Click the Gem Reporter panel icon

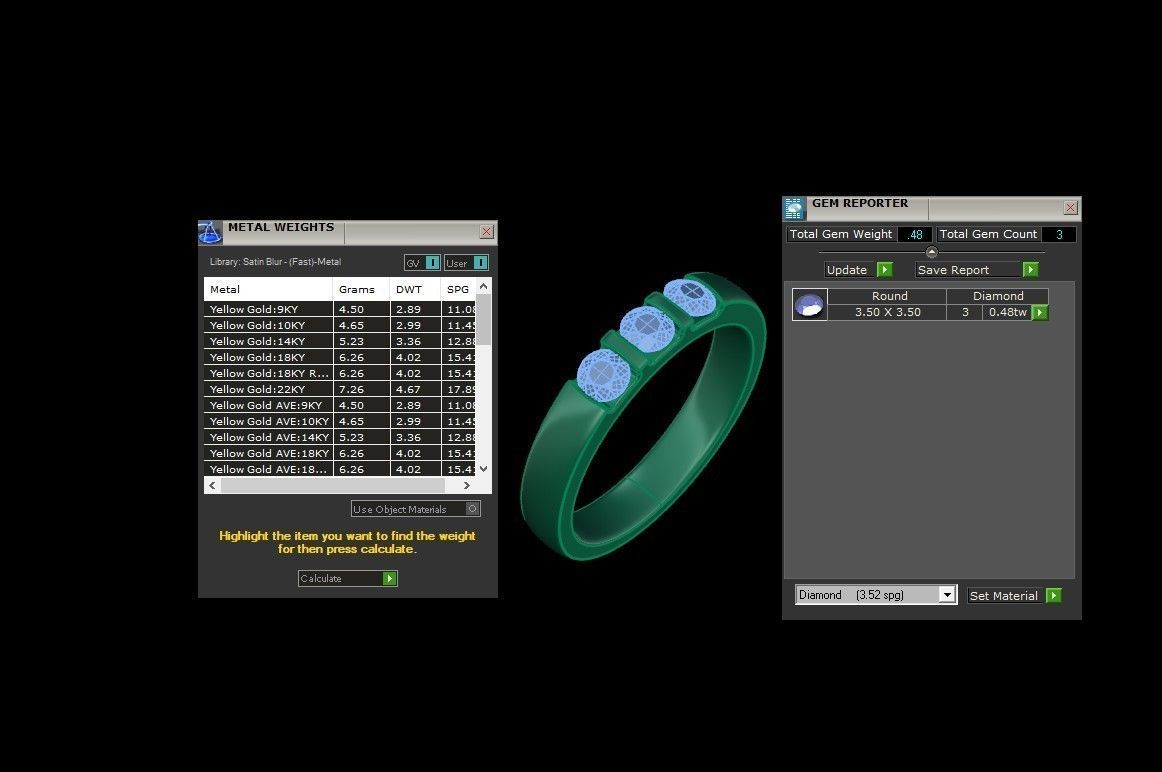(x=794, y=209)
